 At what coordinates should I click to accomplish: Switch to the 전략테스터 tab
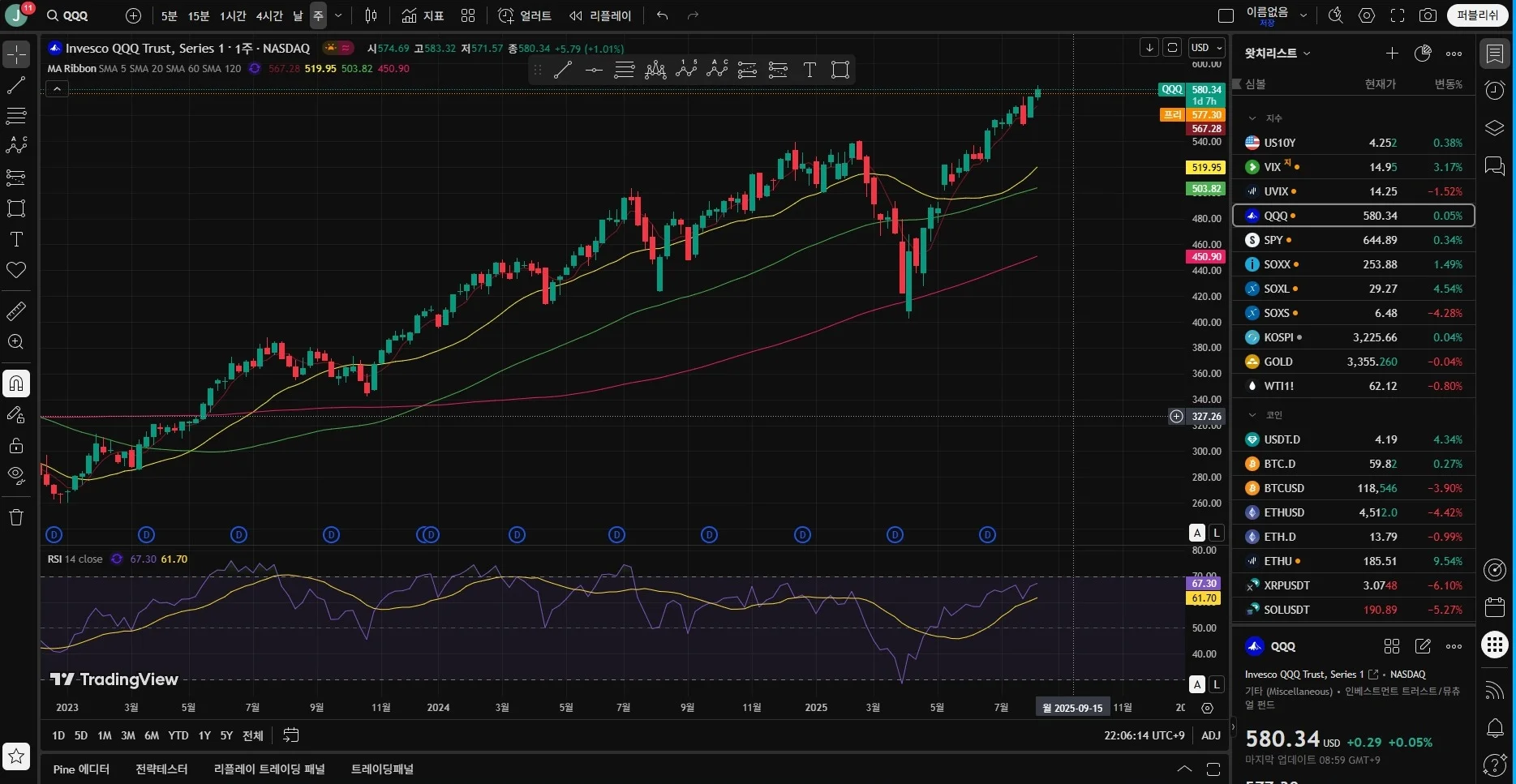(x=161, y=769)
